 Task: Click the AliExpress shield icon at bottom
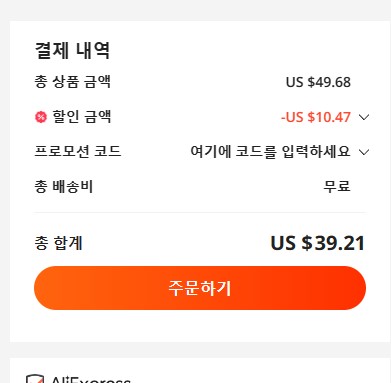(x=35, y=379)
